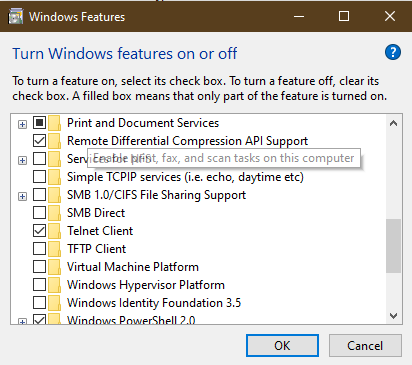Expand the Services for NFS tree node
This screenshot has height=365, width=412.
tap(22, 161)
